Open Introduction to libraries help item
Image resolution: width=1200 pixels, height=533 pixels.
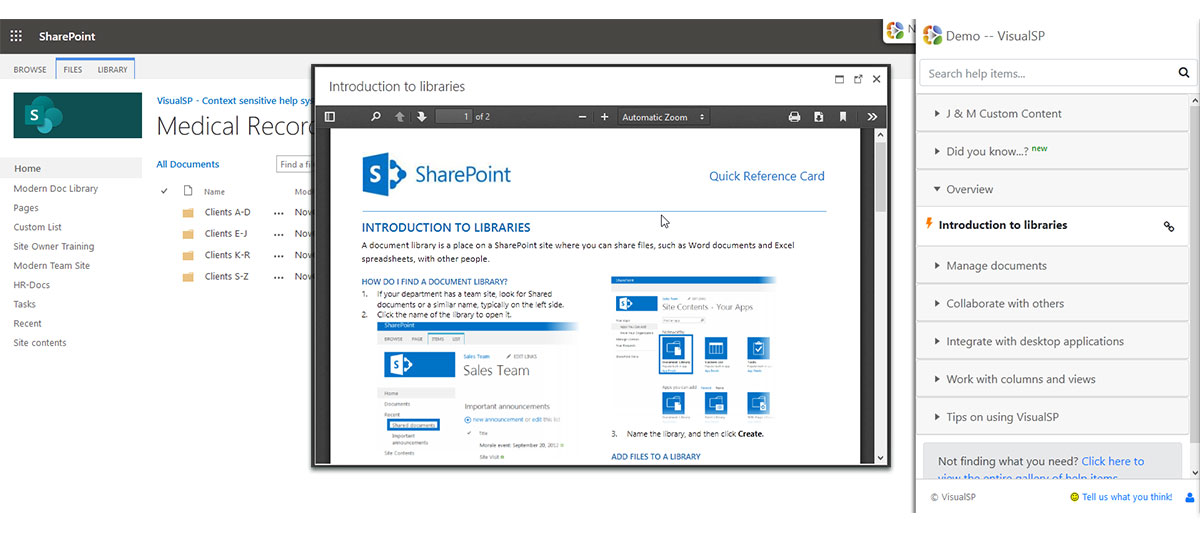[x=1003, y=226]
